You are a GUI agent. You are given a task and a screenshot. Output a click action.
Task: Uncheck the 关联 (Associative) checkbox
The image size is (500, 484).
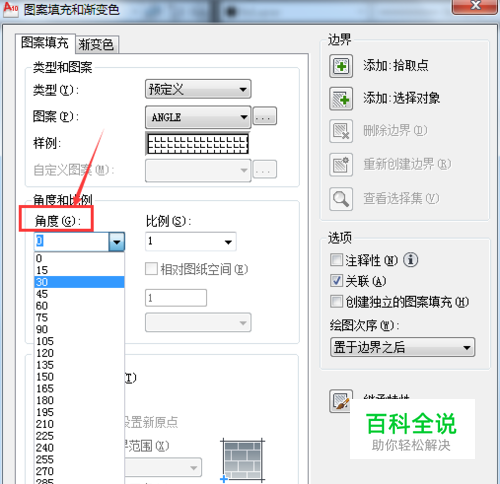click(x=336, y=281)
